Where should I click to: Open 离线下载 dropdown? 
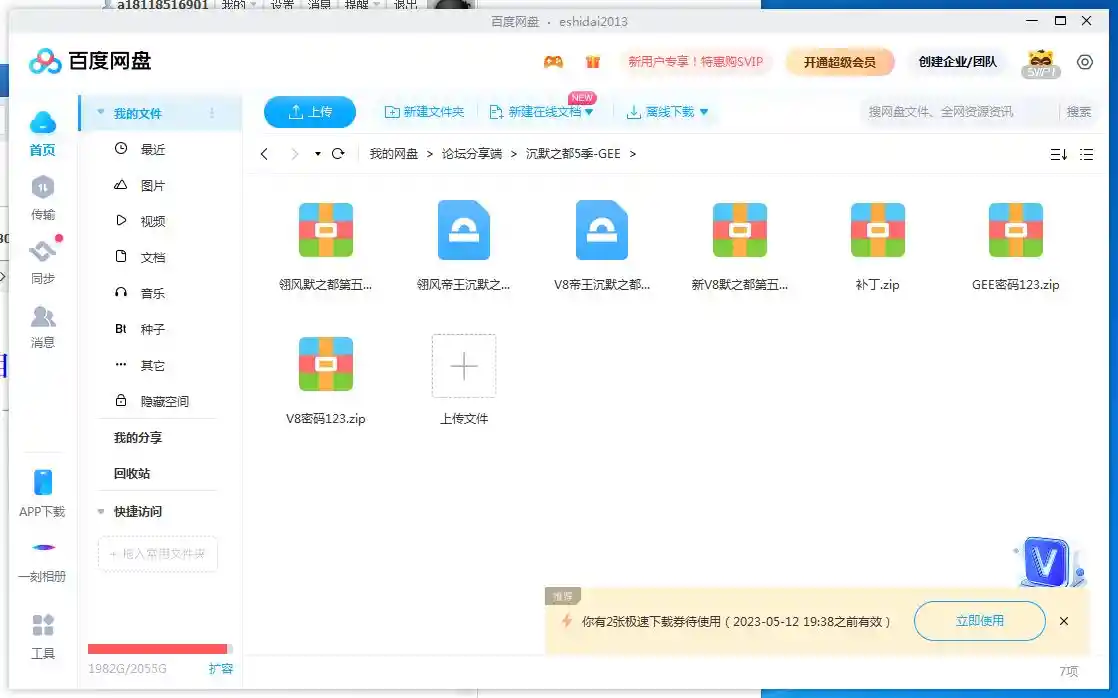tap(667, 112)
